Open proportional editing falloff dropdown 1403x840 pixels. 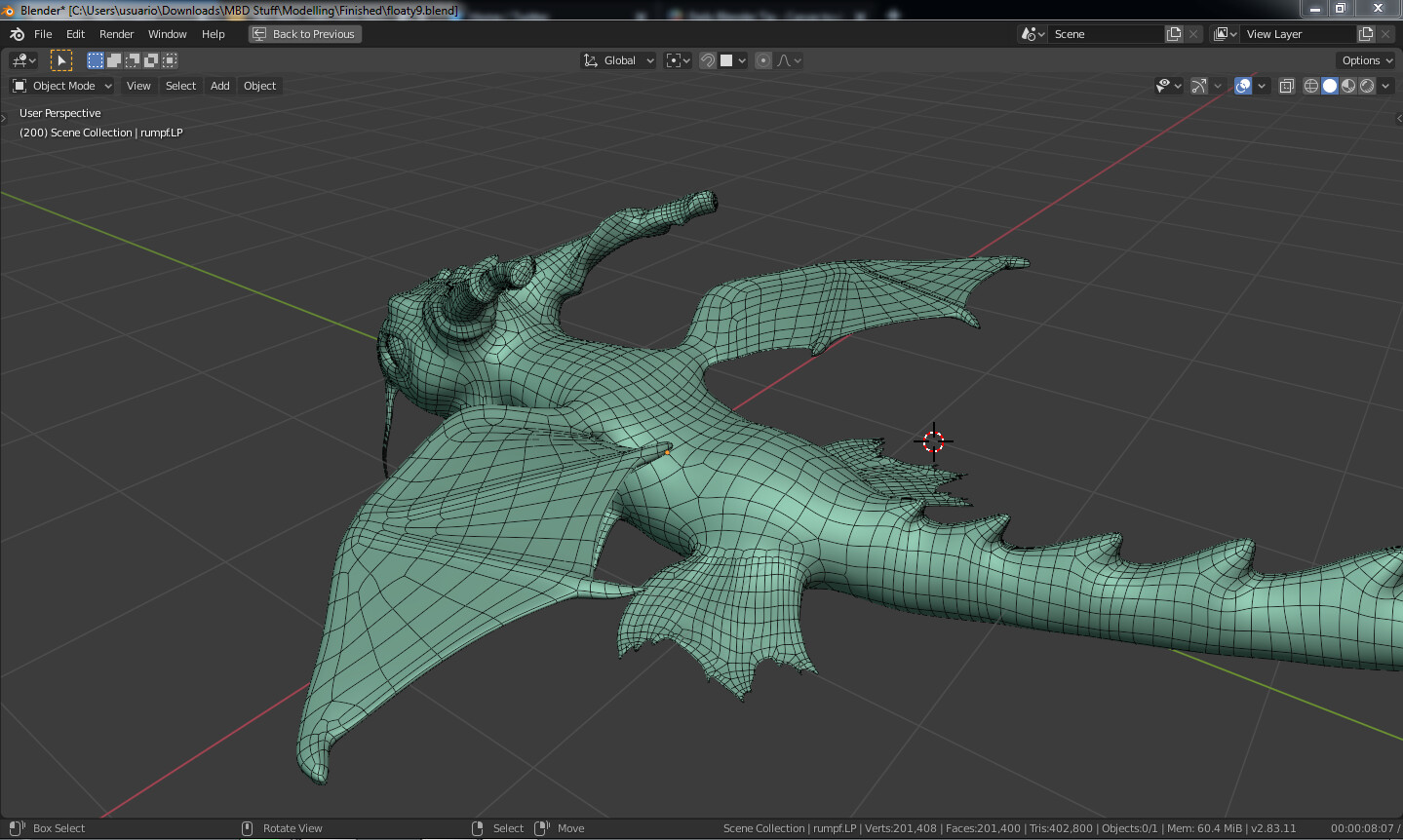(790, 60)
